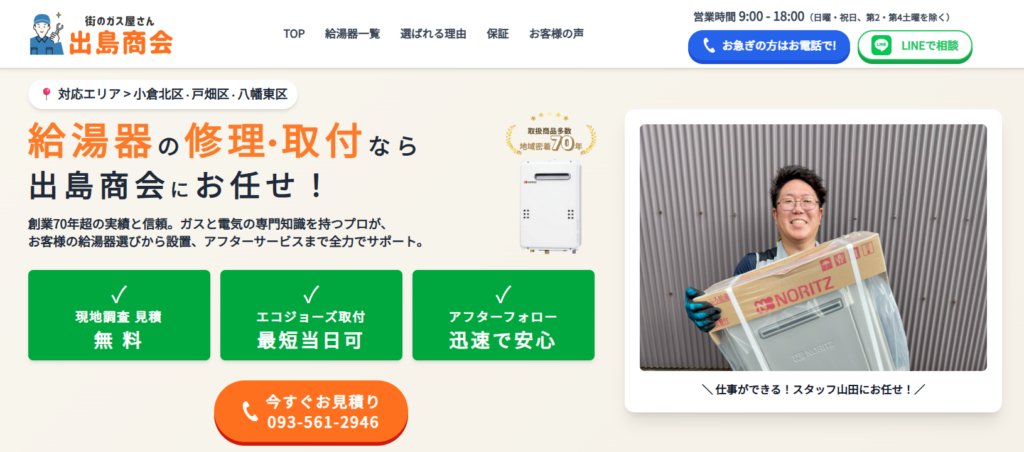1024x452 pixels.
Task: Click the checkmark above アフターフォロー
Action: (x=503, y=295)
